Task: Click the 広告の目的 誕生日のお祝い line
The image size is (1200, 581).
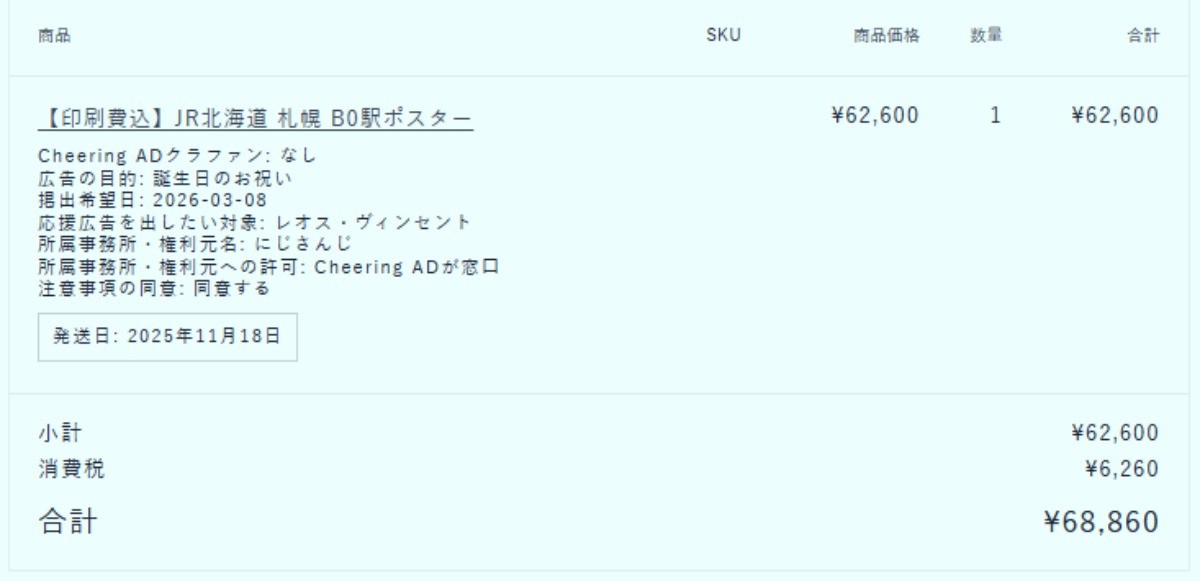Action: pyautogui.click(x=165, y=178)
